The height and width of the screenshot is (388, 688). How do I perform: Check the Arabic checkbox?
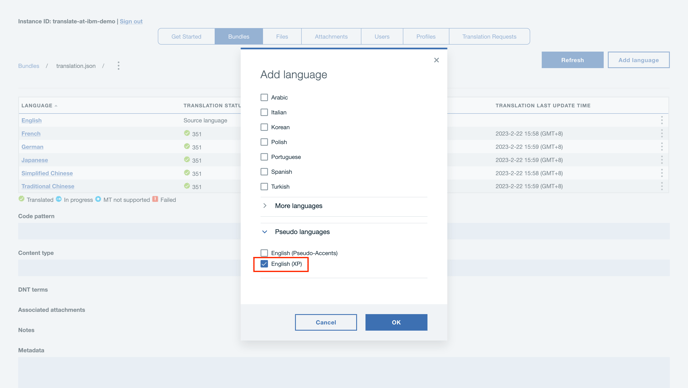point(264,97)
